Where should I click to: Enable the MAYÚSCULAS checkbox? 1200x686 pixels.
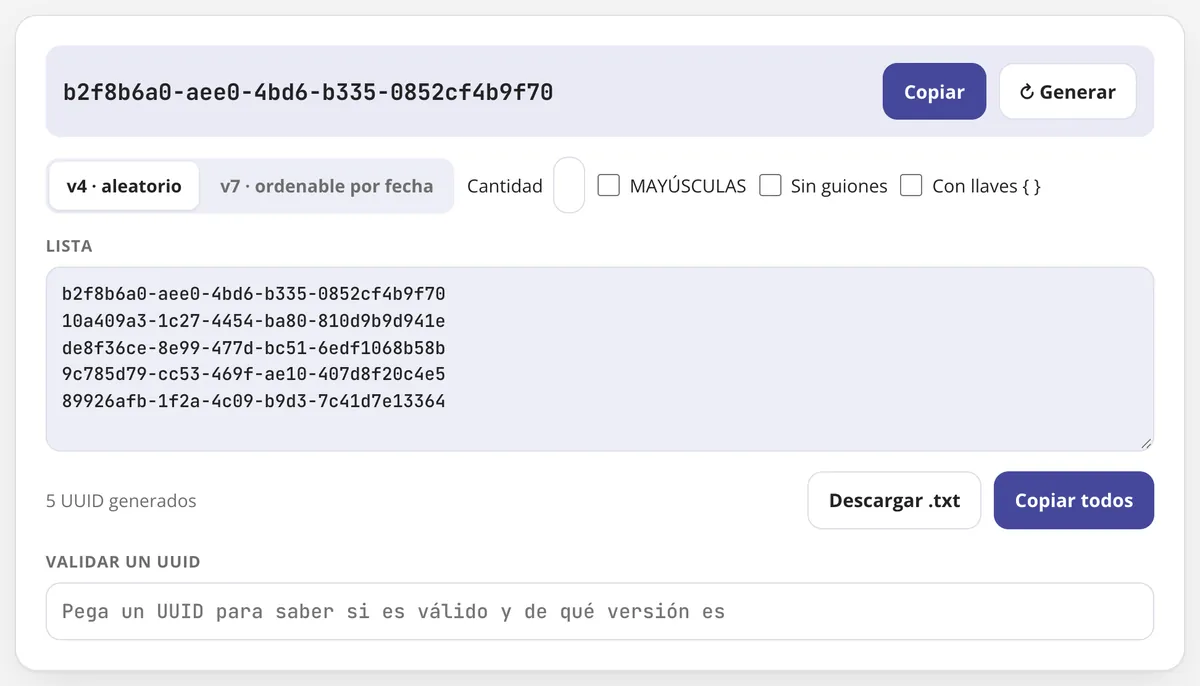[x=608, y=185]
